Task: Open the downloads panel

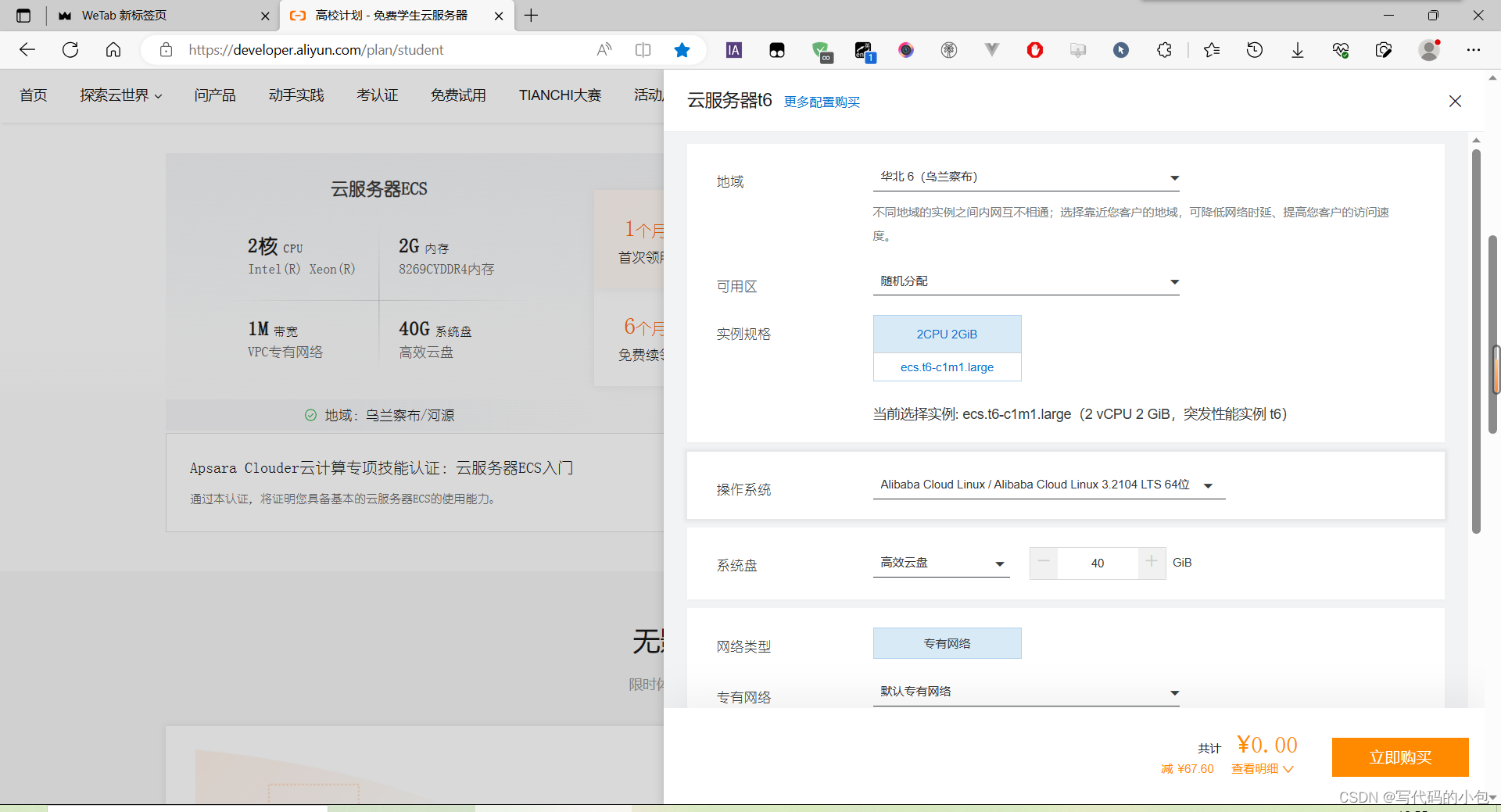Action: [x=1298, y=50]
